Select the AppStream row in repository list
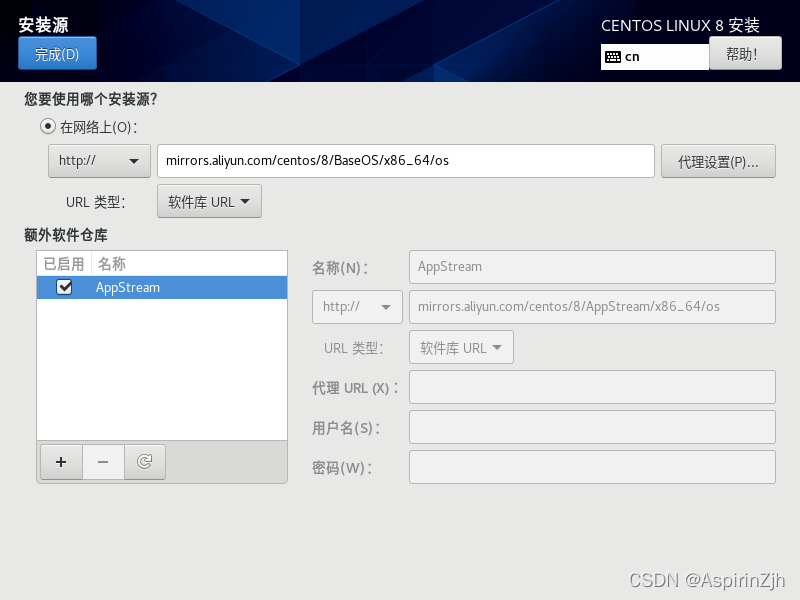 (x=180, y=287)
